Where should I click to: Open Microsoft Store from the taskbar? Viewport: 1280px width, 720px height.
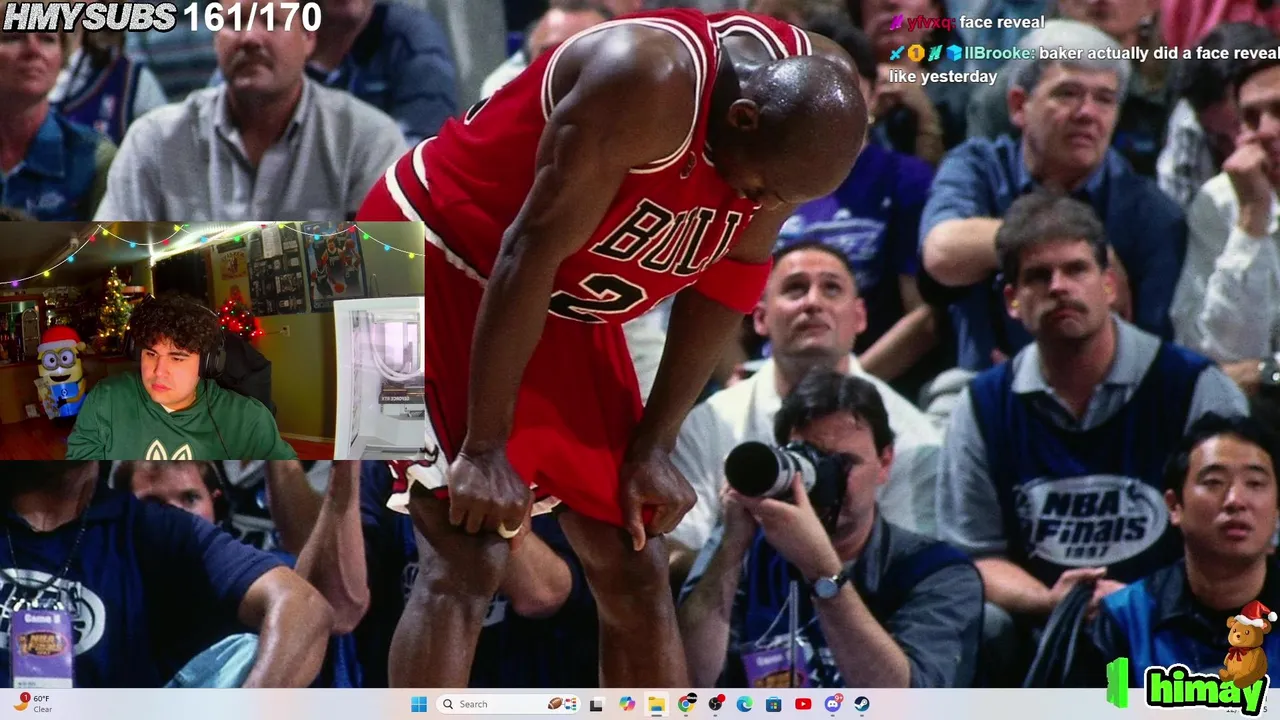point(774,704)
